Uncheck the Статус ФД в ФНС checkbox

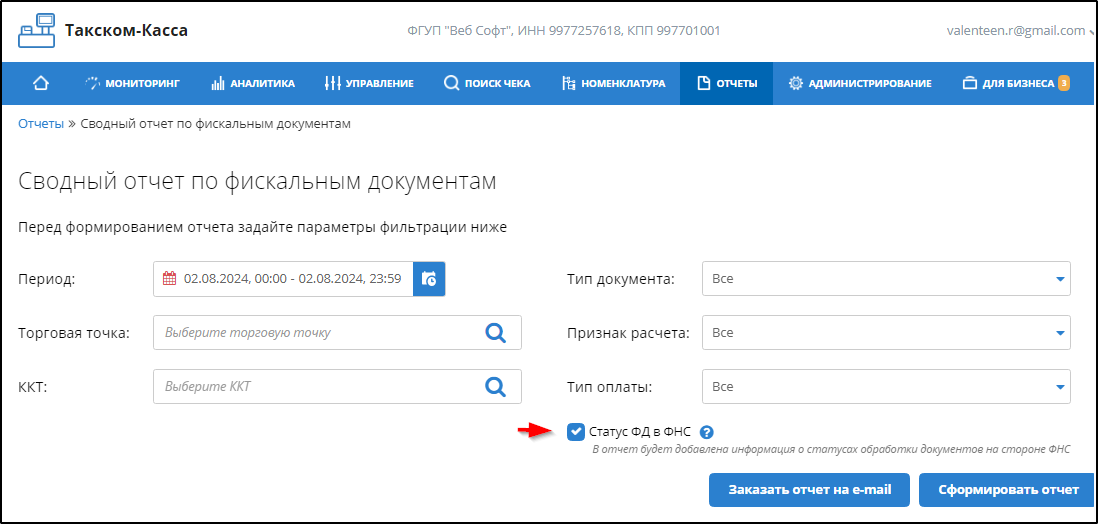click(575, 432)
